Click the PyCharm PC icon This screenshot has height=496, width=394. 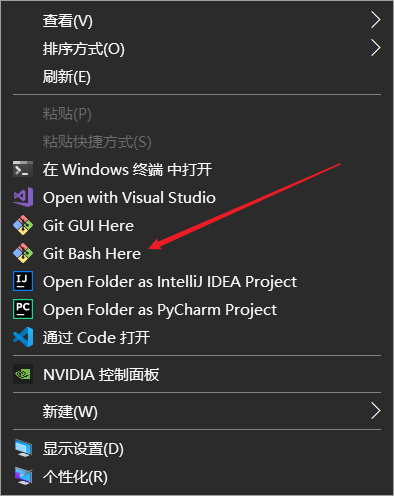pos(23,309)
